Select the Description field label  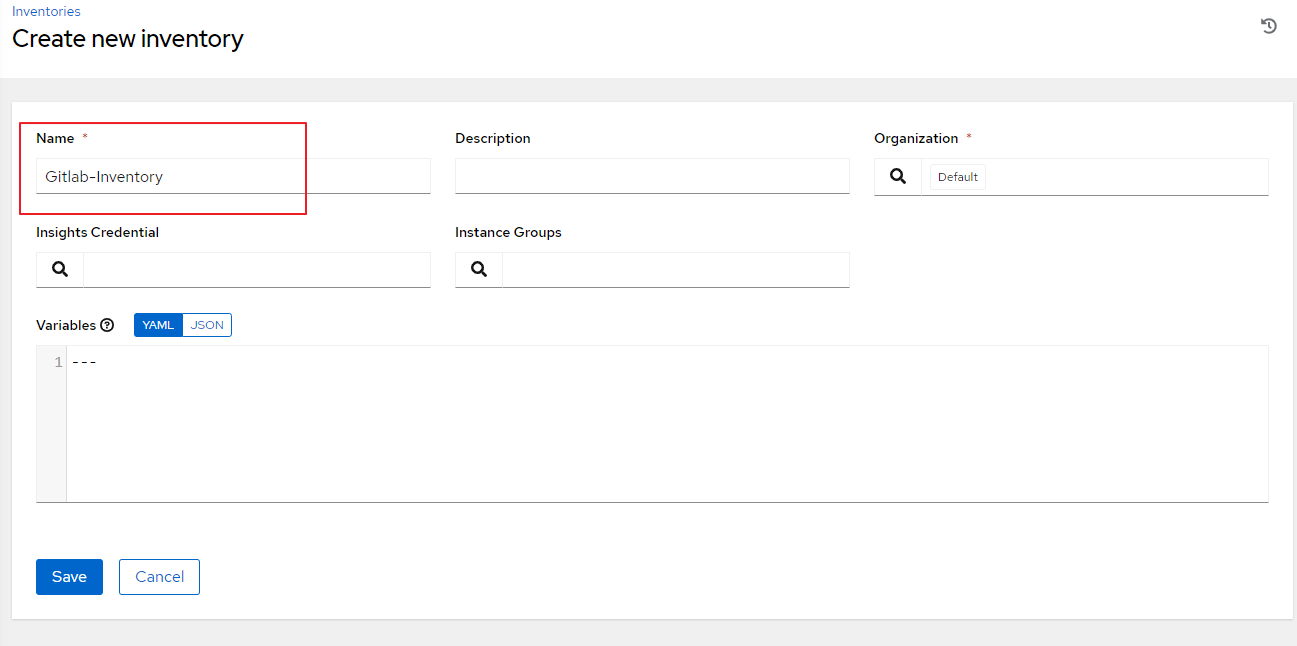[493, 138]
